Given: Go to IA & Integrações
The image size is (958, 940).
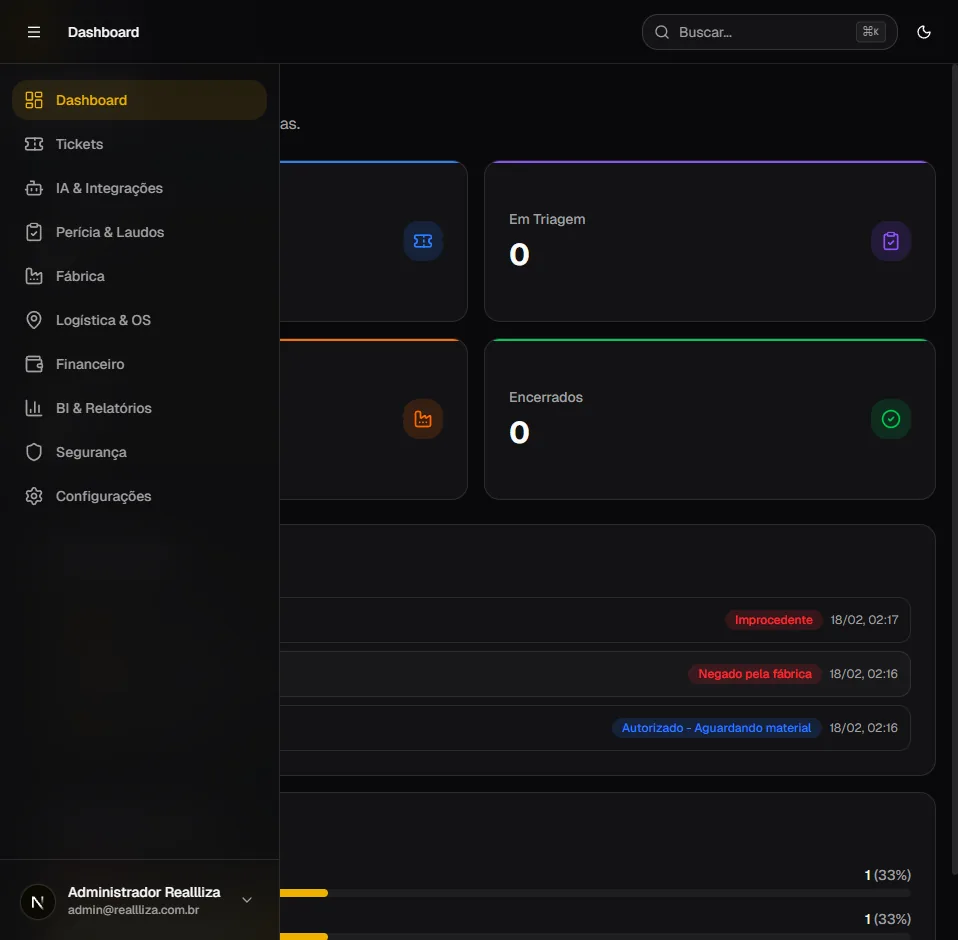Looking at the screenshot, I should [139, 188].
